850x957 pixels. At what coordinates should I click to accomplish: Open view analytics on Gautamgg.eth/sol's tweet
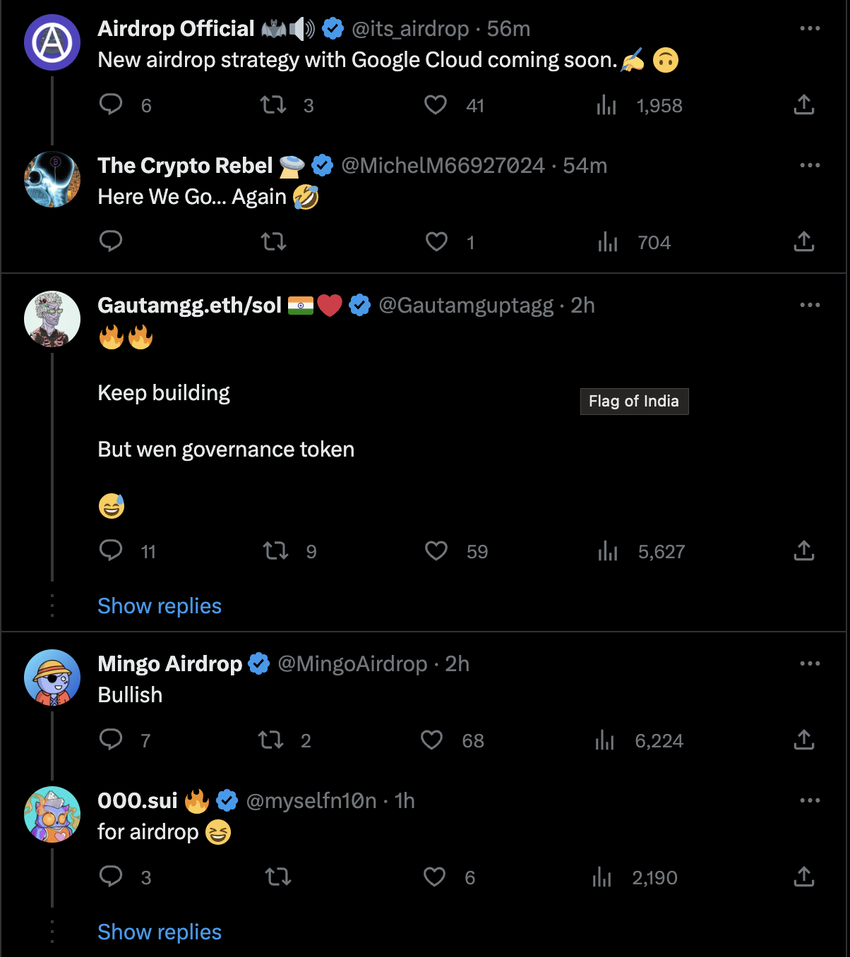point(607,551)
